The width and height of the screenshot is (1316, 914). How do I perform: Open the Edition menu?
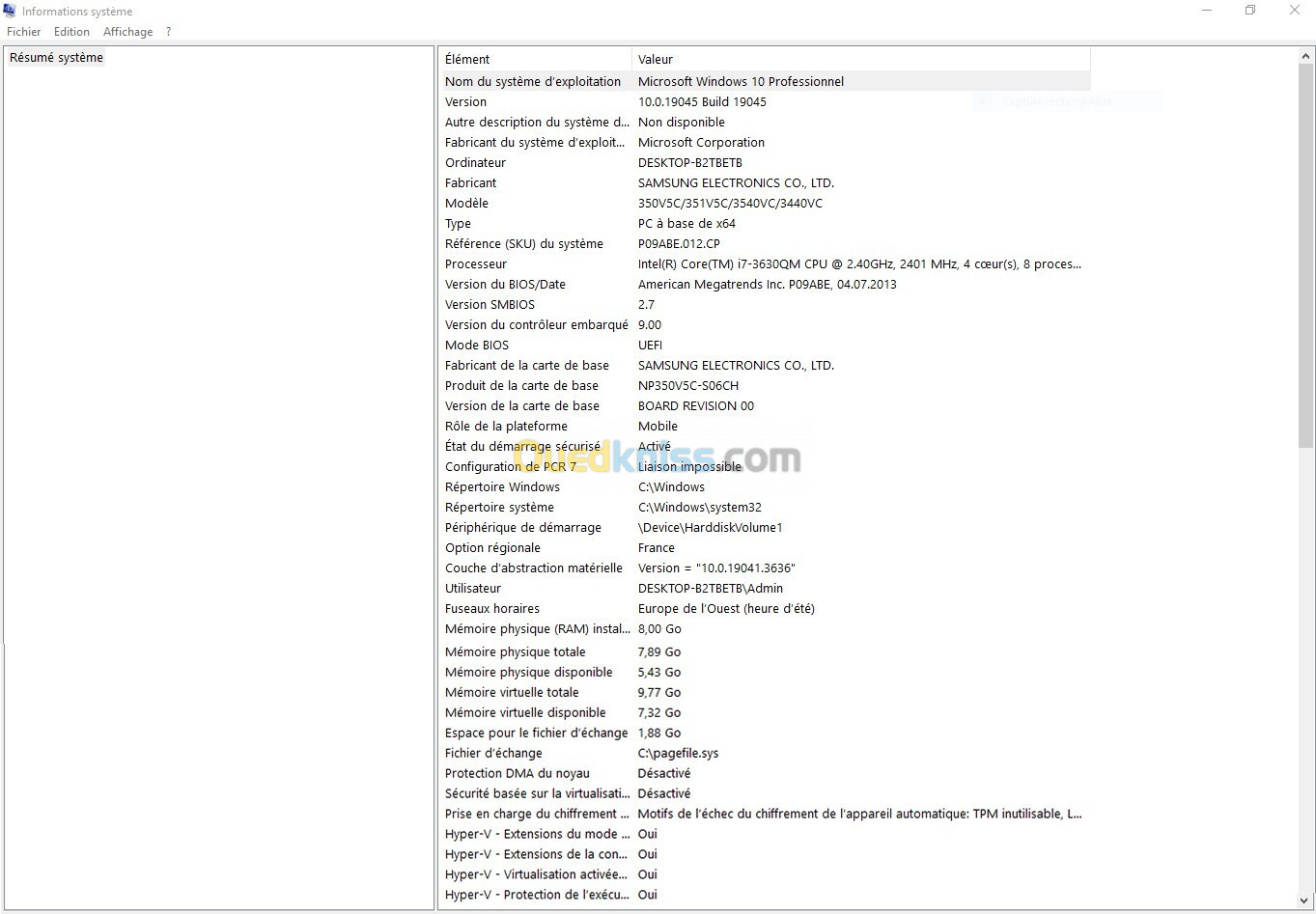point(71,32)
